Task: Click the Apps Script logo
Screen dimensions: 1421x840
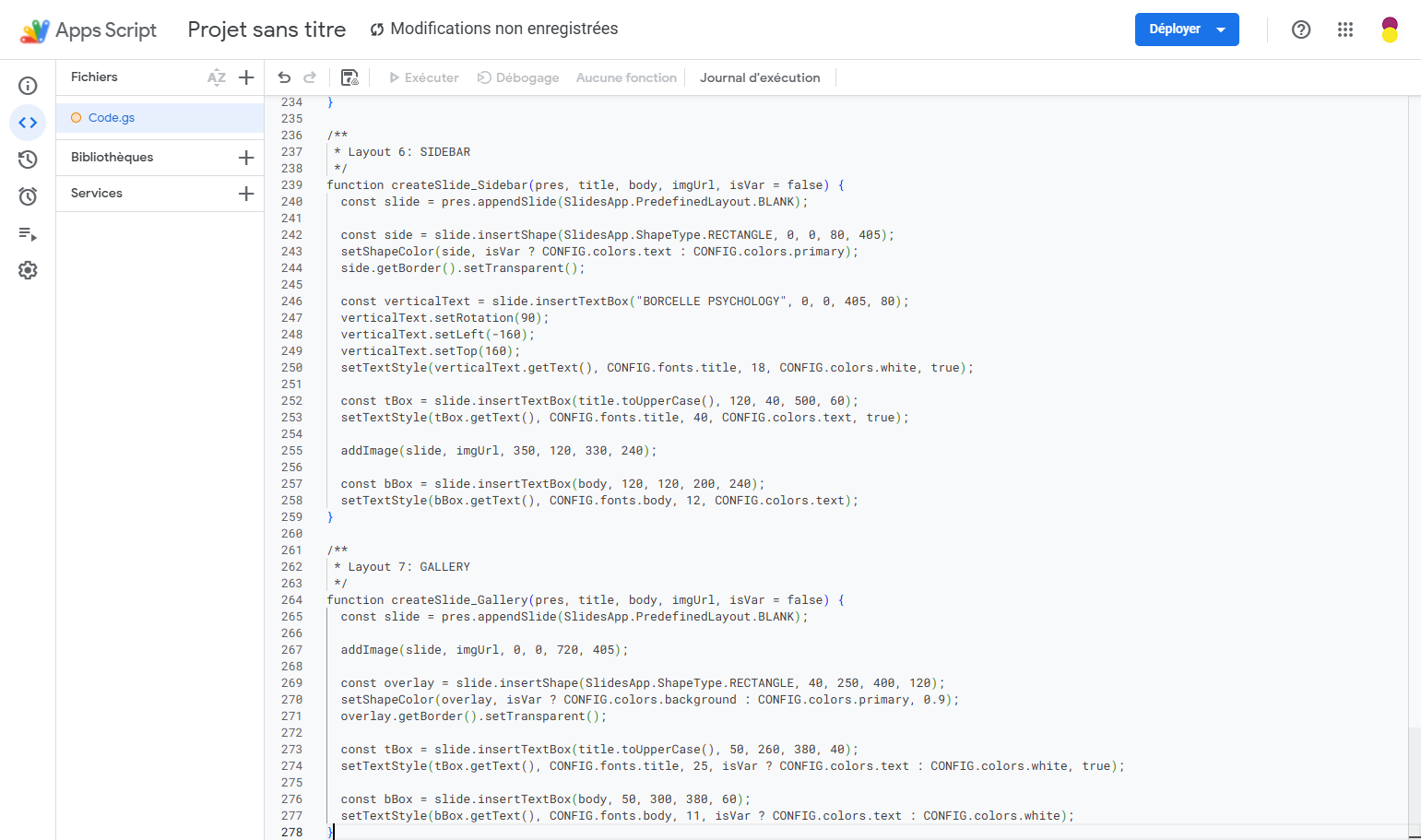Action: pyautogui.click(x=89, y=30)
